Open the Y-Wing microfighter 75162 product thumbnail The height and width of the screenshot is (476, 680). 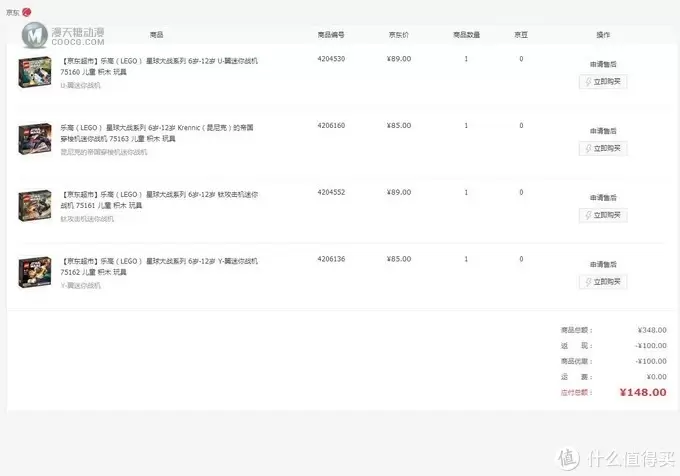pyautogui.click(x=35, y=272)
